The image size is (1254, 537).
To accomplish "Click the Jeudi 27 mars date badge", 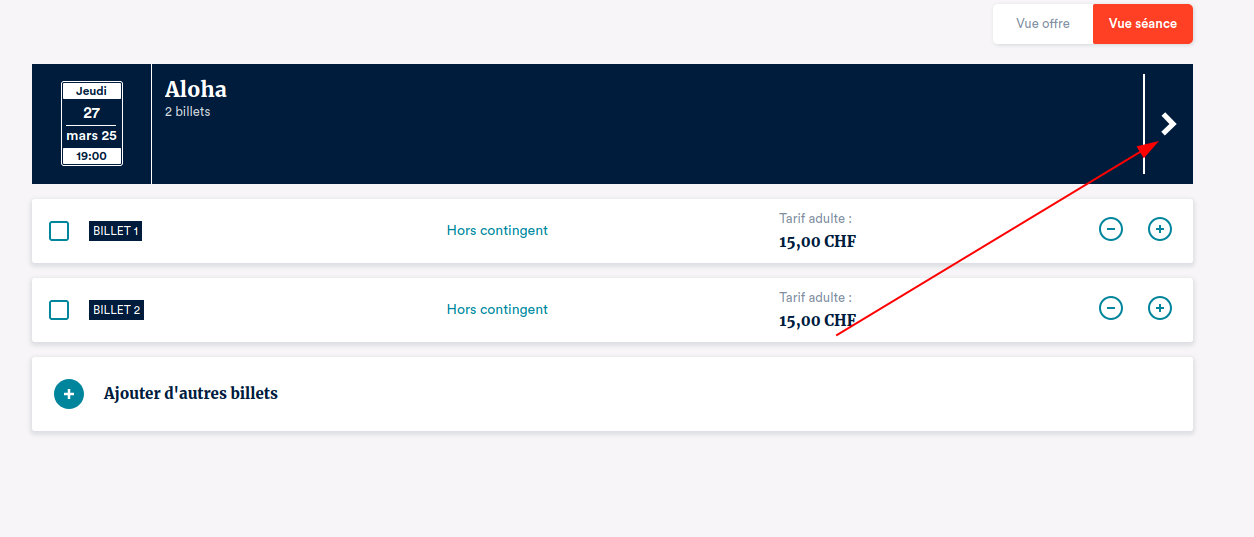I will 92,123.
